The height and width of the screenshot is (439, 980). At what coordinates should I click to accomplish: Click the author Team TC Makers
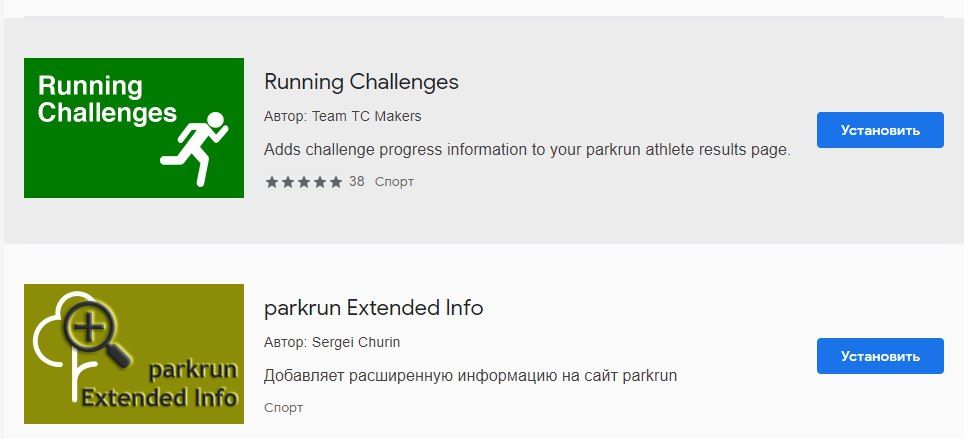coord(366,116)
